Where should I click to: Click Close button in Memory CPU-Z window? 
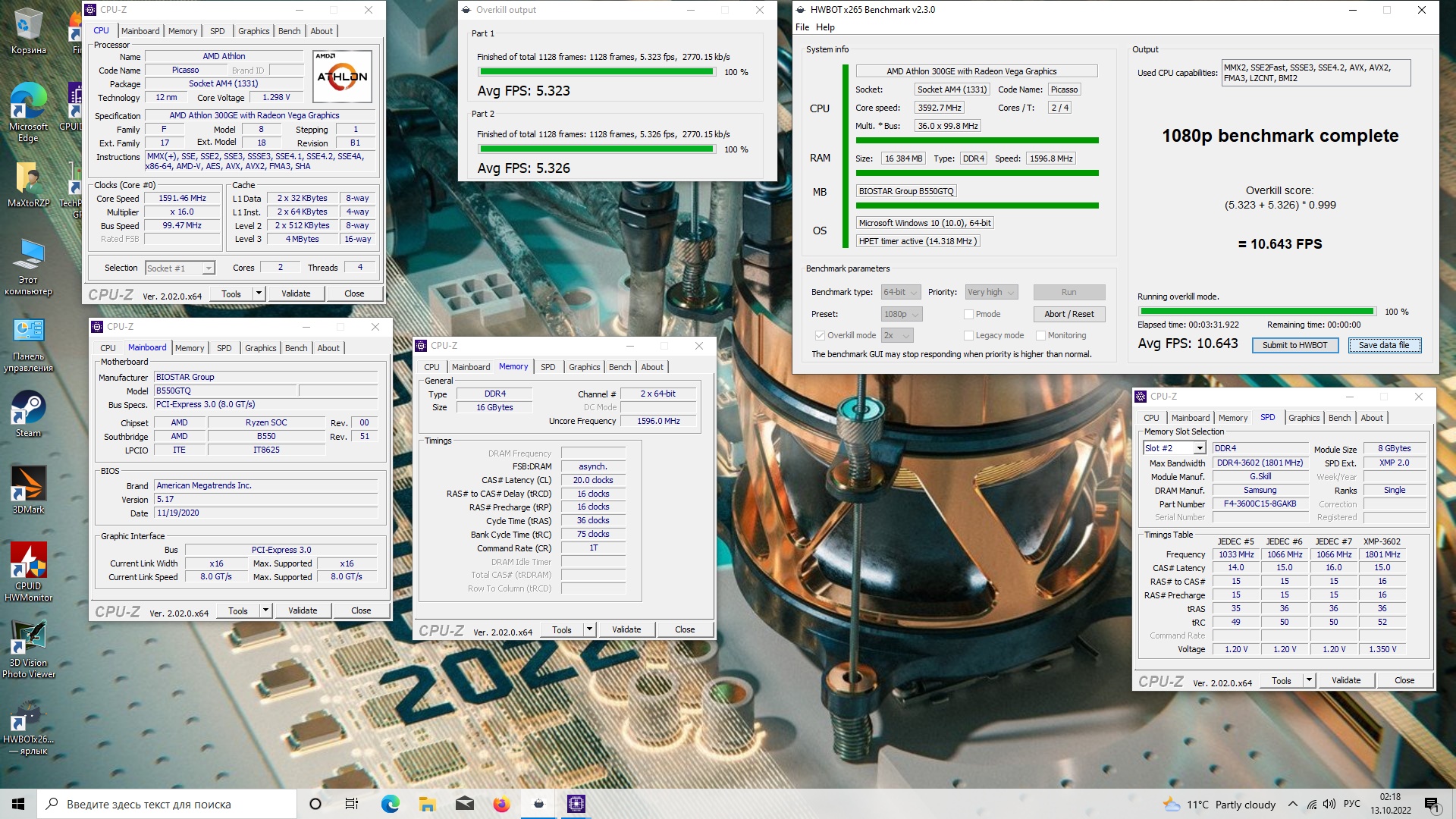tap(685, 629)
